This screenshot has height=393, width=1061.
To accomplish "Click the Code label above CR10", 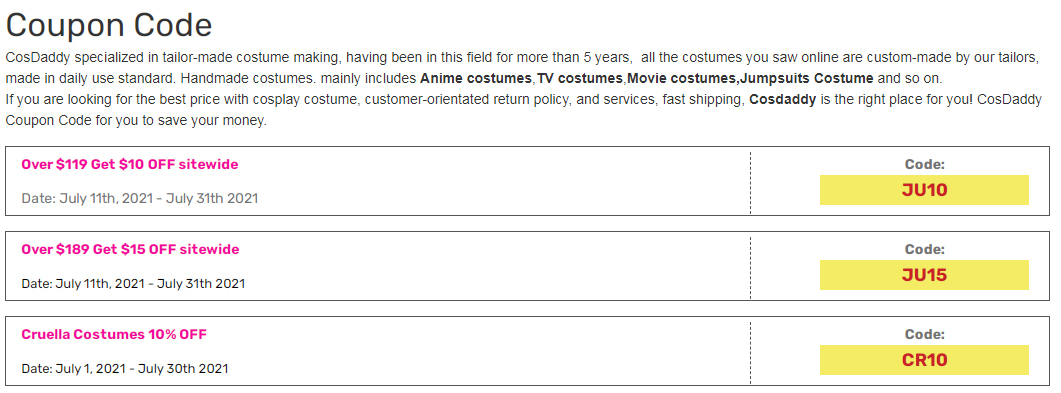I will pos(924,334).
